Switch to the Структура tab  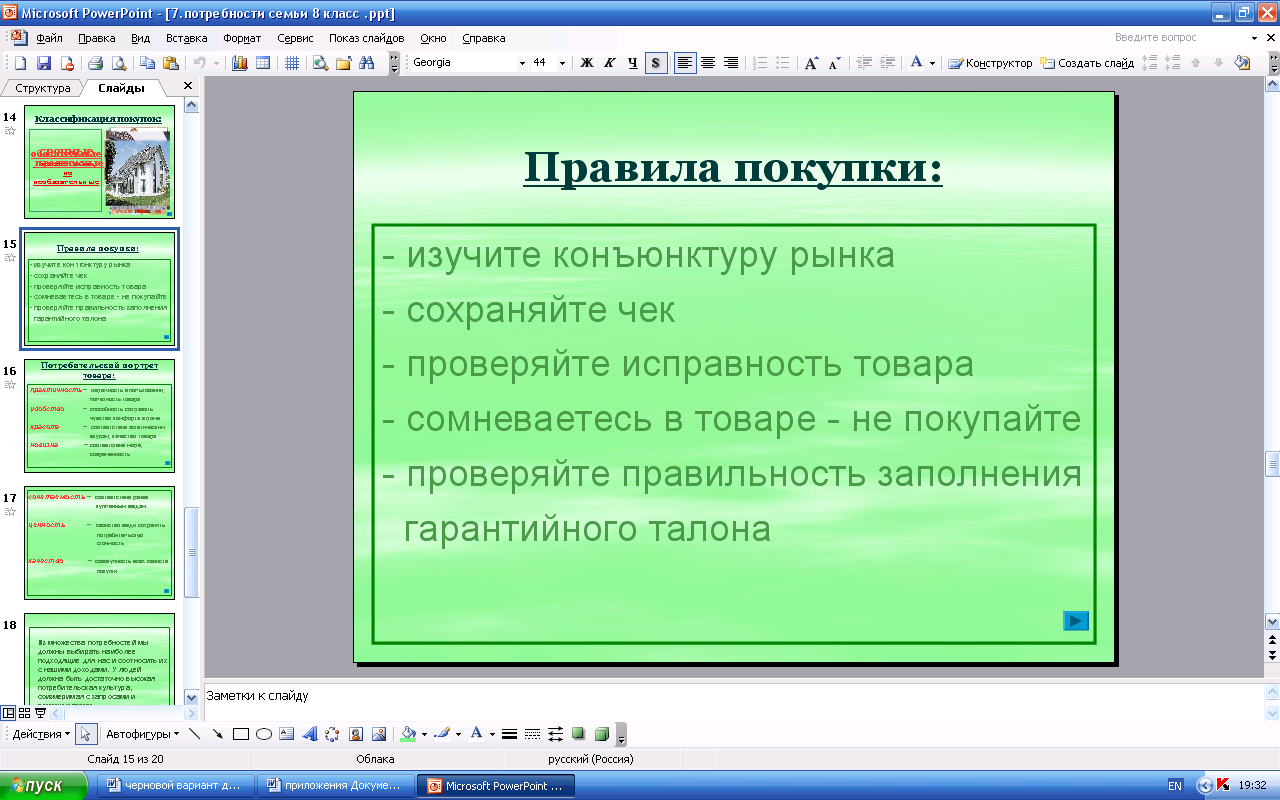pyautogui.click(x=43, y=88)
